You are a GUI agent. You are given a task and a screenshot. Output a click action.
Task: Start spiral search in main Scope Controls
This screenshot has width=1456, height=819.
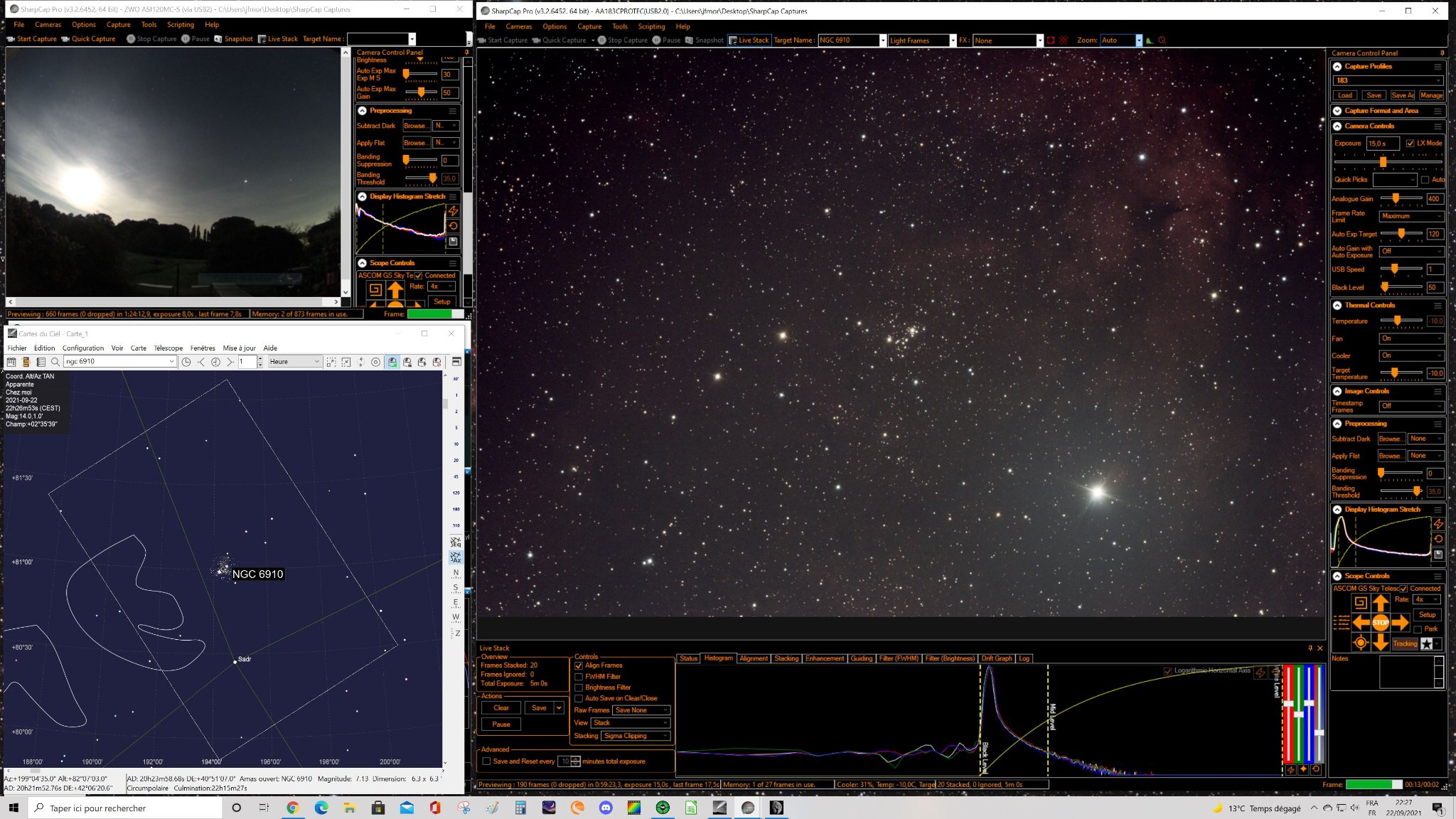tap(1360, 603)
